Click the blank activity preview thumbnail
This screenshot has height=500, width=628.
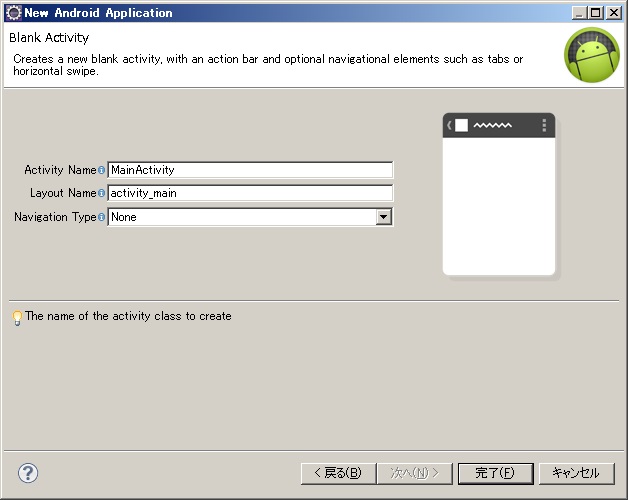click(499, 194)
